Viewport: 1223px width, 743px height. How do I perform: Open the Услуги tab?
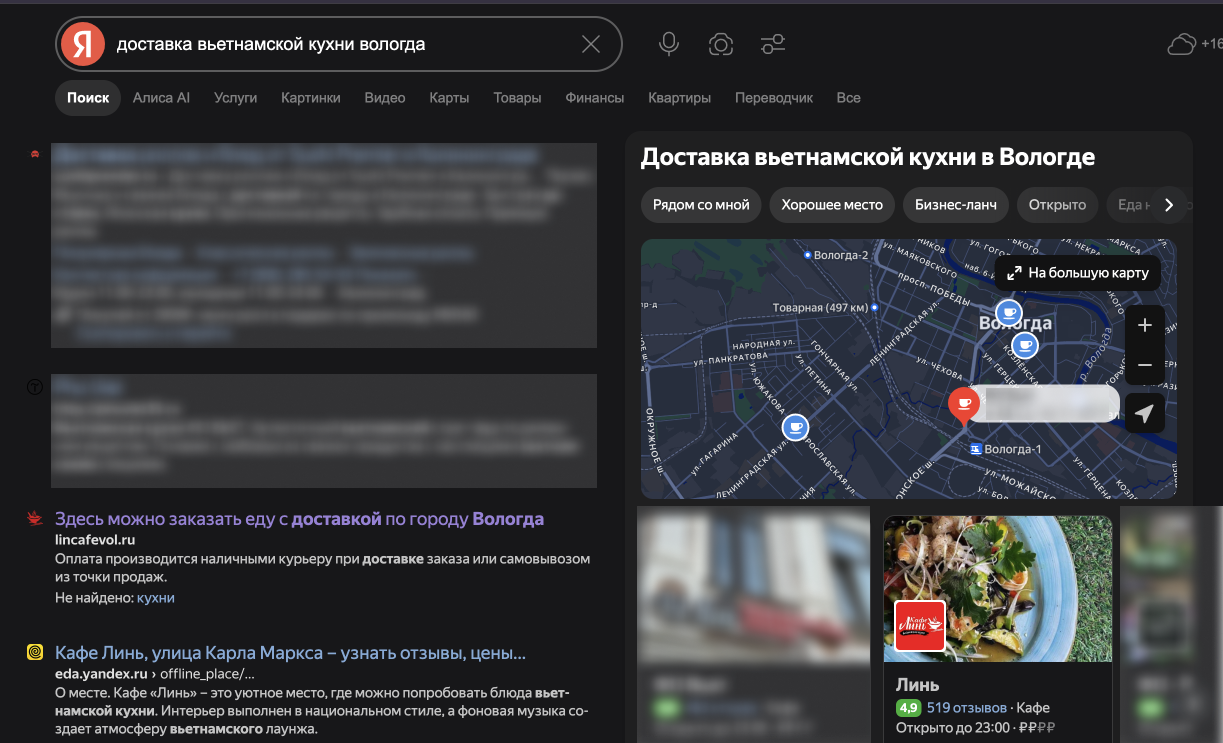235,98
